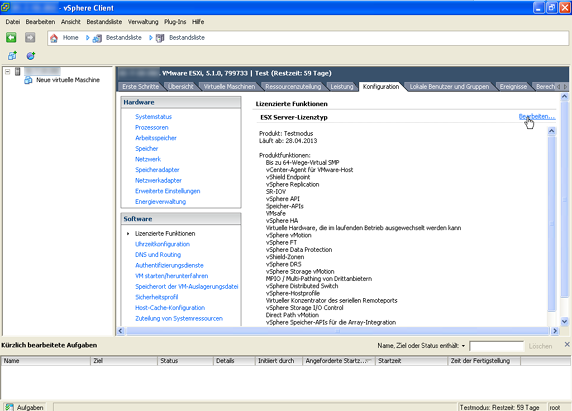Switch to the Erste Schritte tab
The width and height of the screenshot is (572, 411).
(x=140, y=87)
